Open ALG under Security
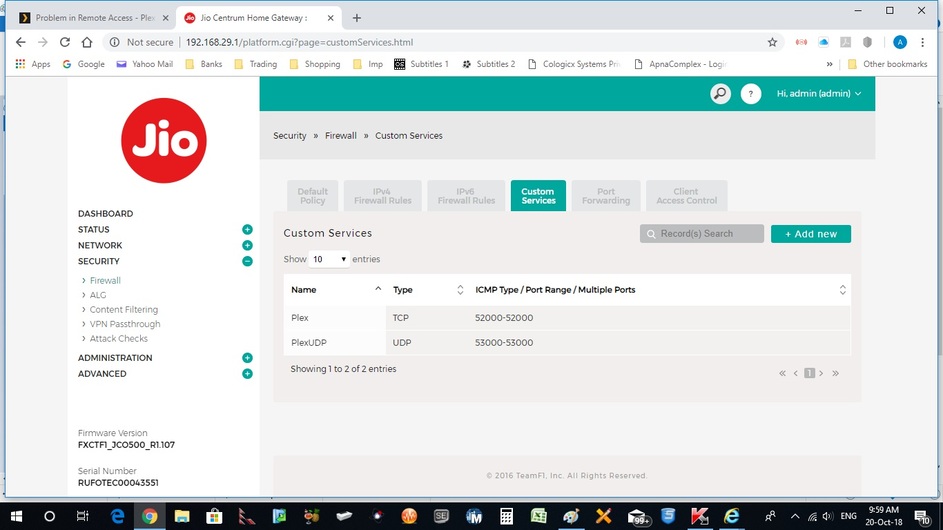This screenshot has height=530, width=943. [98, 295]
